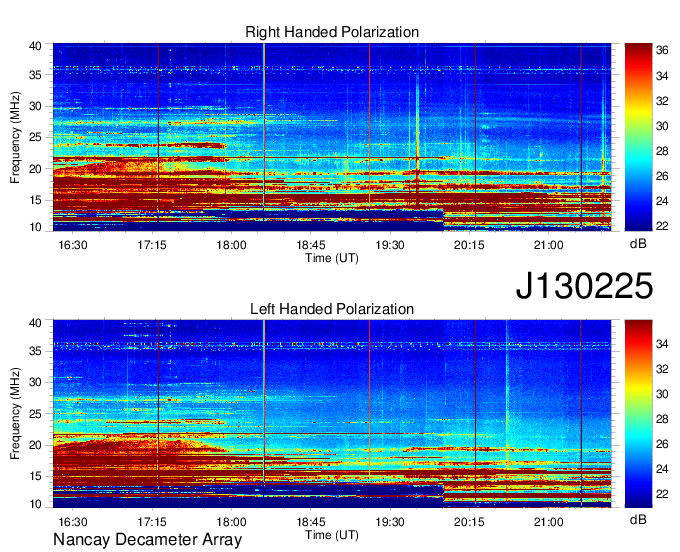Click the 34 dB value on lower colorbar
Screen dimensions: 680x552
(662, 344)
